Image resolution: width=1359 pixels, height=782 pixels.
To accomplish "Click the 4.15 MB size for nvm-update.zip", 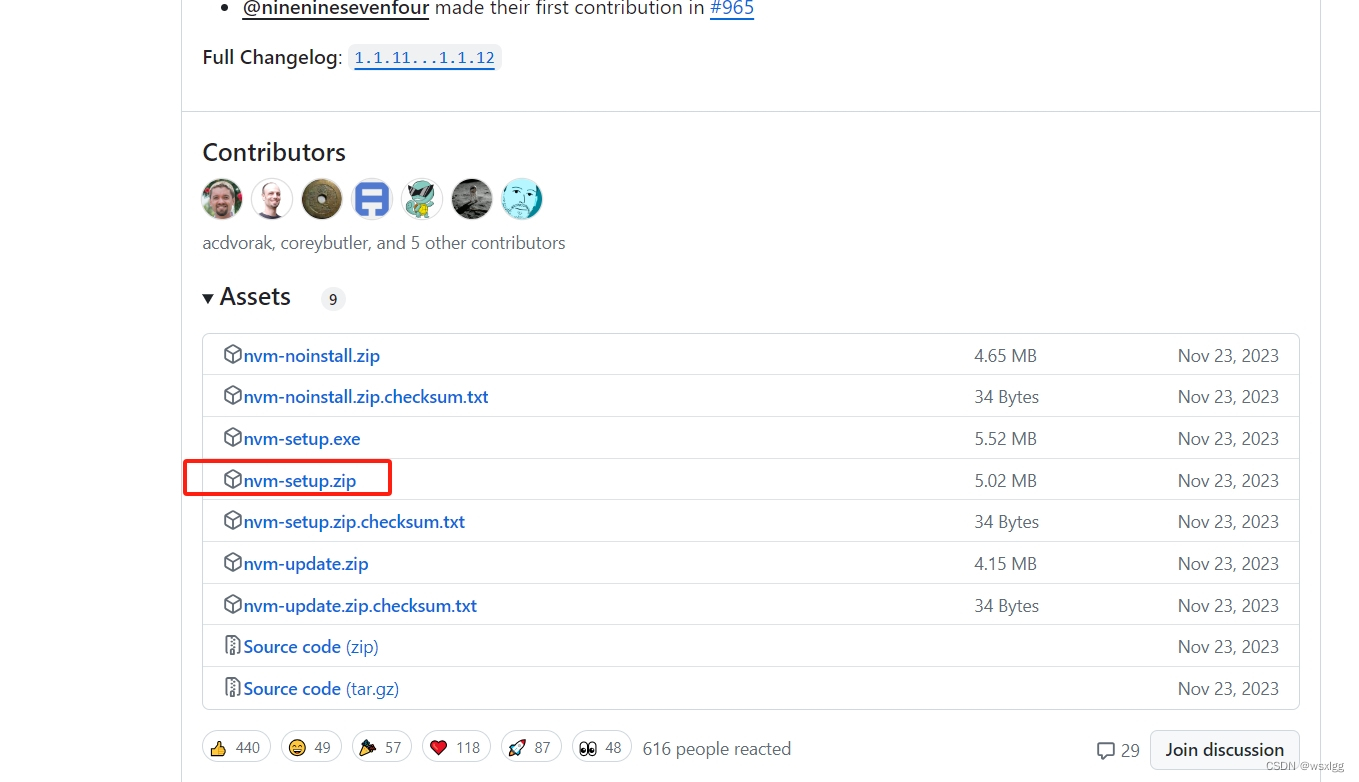I will pyautogui.click(x=1006, y=564).
